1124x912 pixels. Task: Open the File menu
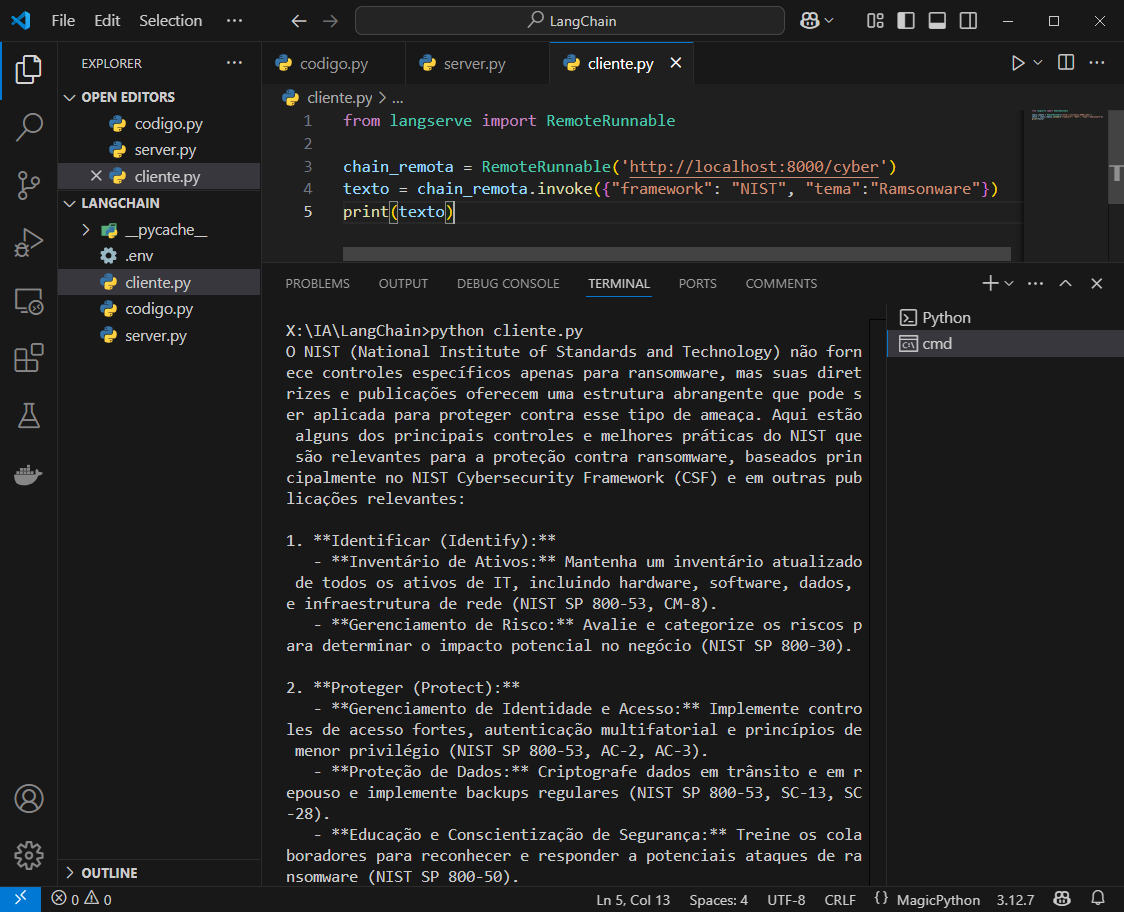click(63, 21)
